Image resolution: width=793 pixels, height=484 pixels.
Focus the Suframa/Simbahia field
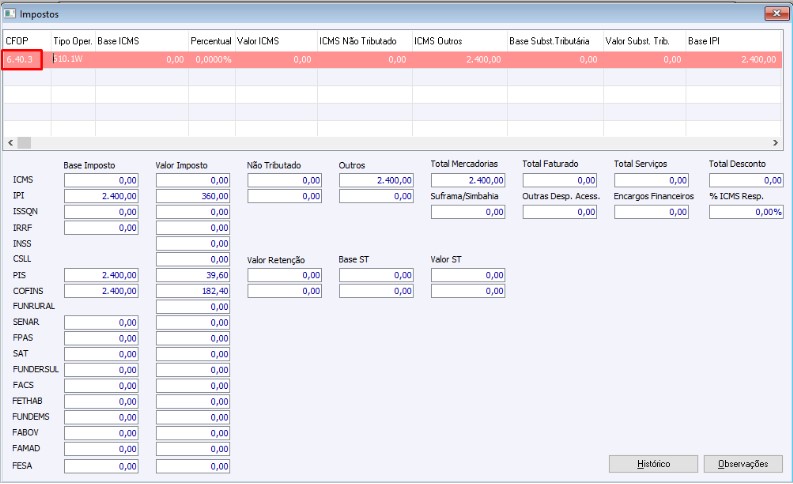[x=468, y=212]
